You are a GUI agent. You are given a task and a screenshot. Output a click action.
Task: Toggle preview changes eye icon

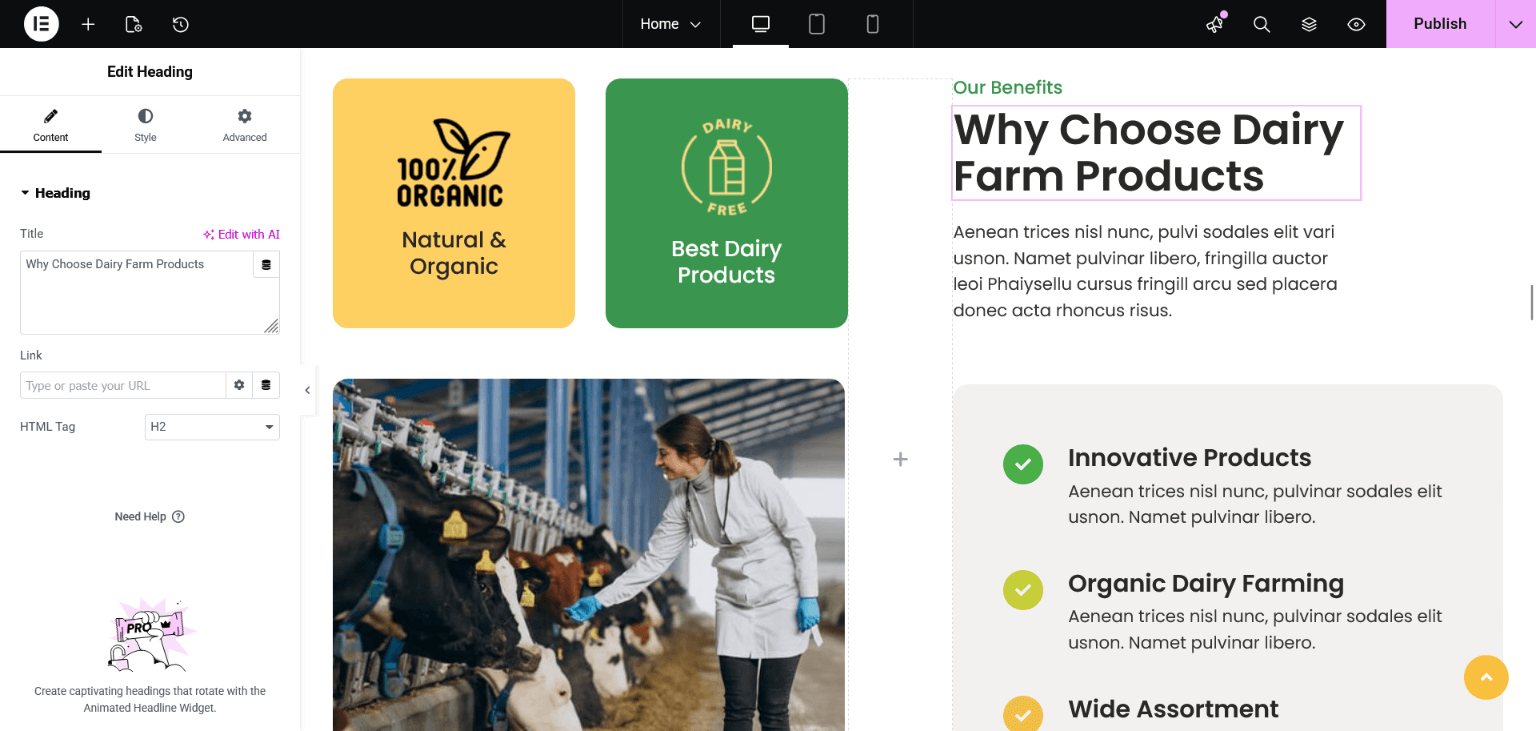pos(1356,24)
